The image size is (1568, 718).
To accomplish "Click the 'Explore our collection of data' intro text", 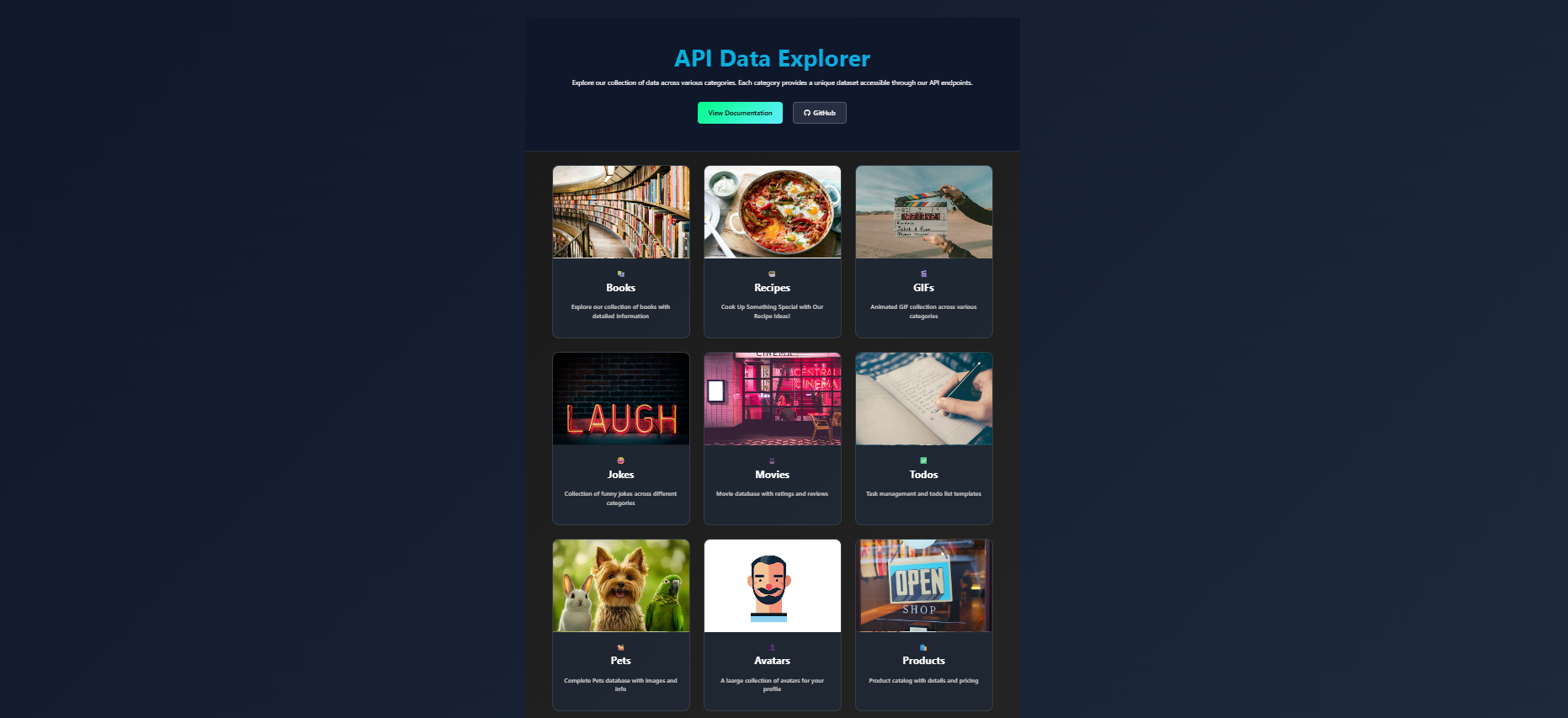I will point(773,82).
